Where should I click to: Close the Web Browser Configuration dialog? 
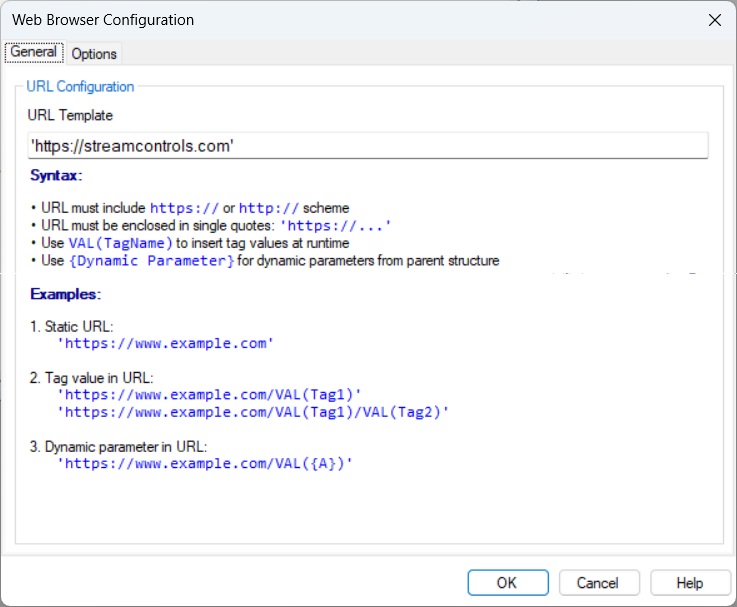[714, 20]
